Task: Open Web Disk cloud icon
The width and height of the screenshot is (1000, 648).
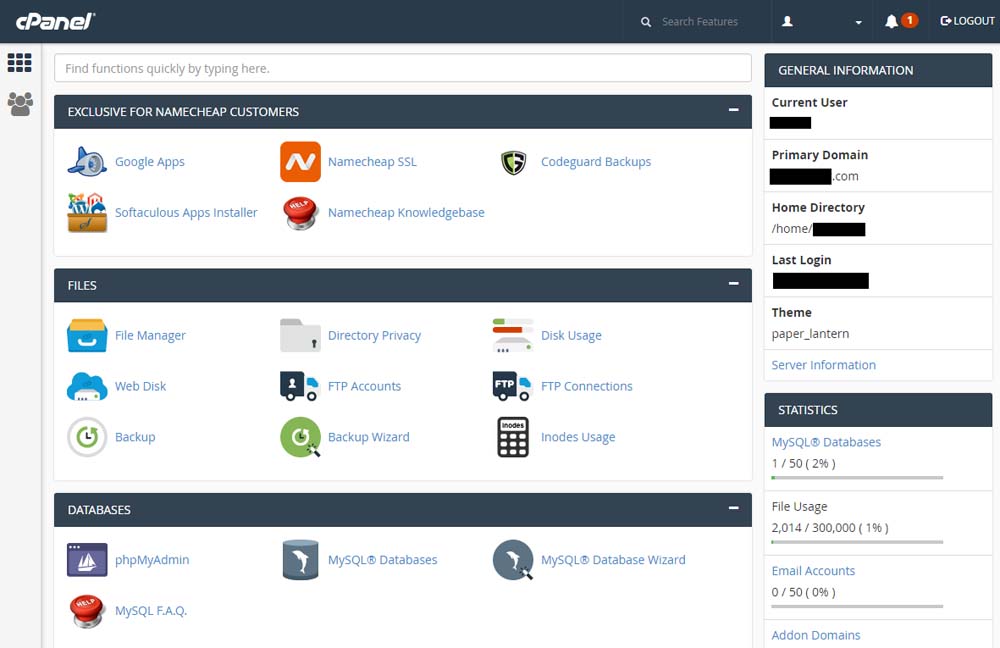Action: point(87,387)
